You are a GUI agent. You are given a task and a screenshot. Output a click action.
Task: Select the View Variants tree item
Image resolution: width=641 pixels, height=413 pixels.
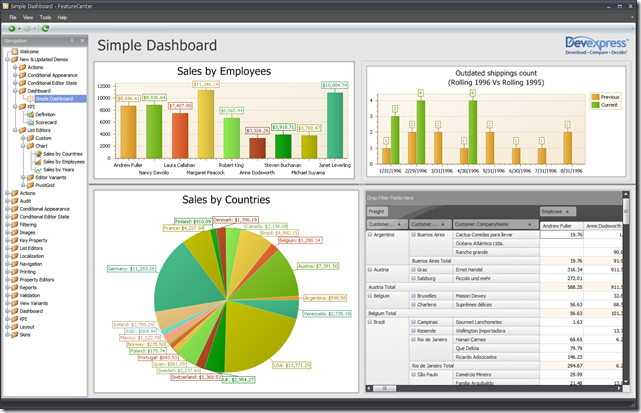click(x=34, y=303)
